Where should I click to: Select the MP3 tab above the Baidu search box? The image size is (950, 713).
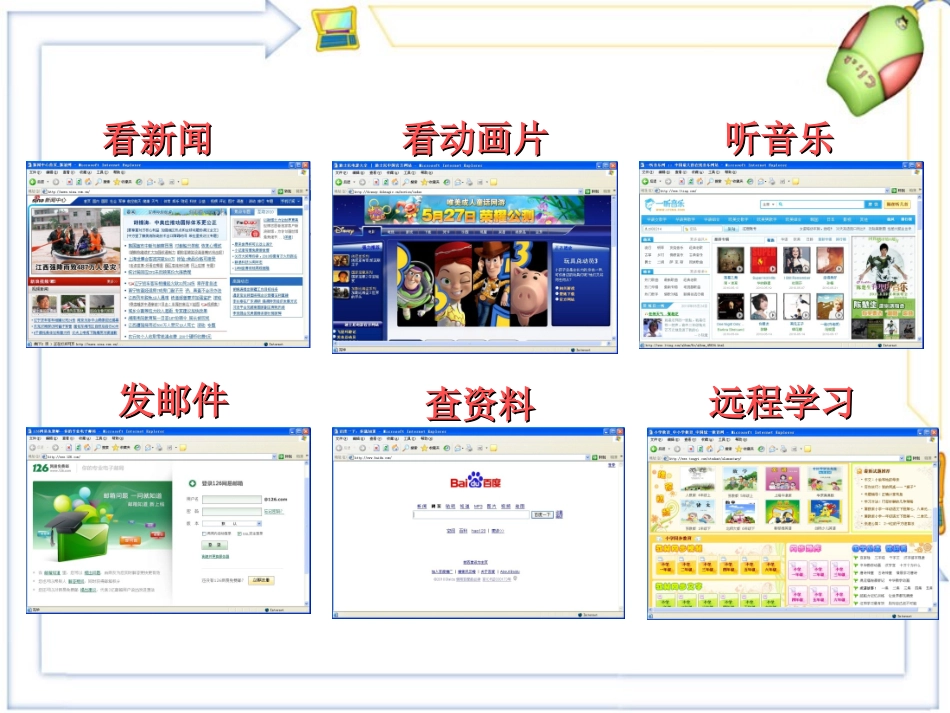coord(478,506)
